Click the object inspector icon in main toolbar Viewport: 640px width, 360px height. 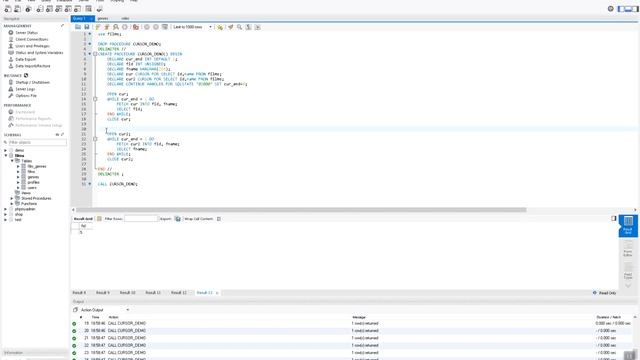pyautogui.click(x=28, y=9)
